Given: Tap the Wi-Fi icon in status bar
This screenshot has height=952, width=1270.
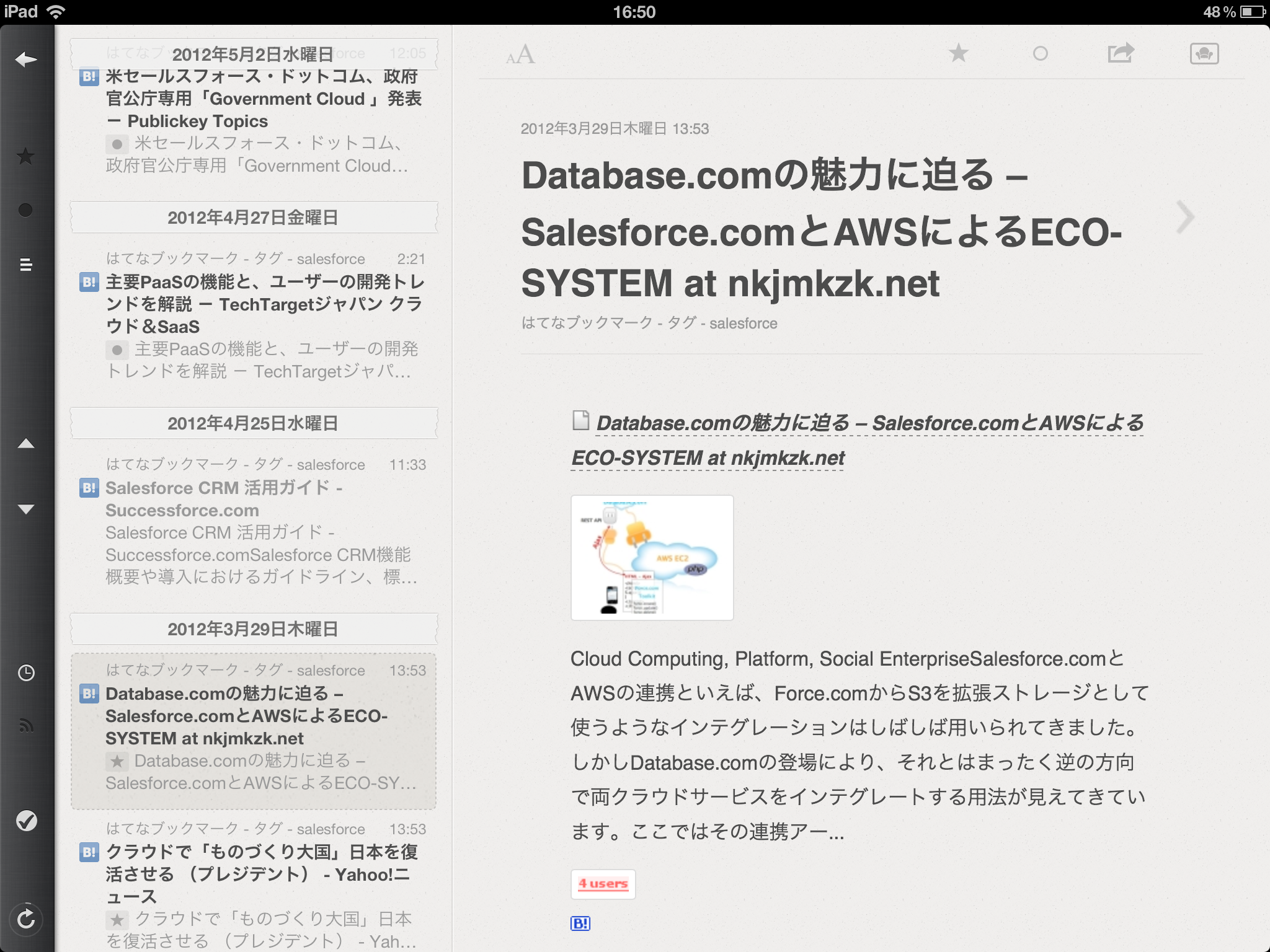Looking at the screenshot, I should tap(56, 12).
